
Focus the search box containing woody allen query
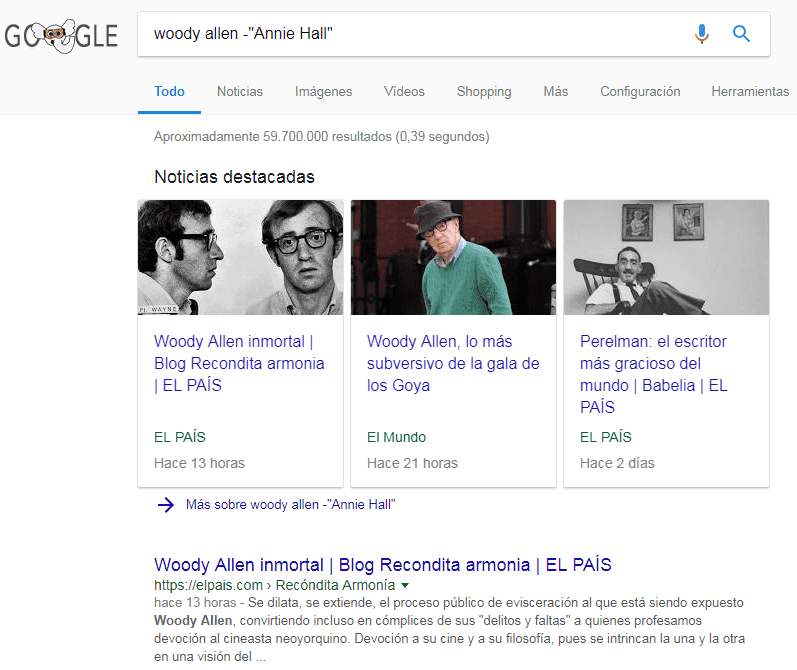[453, 34]
